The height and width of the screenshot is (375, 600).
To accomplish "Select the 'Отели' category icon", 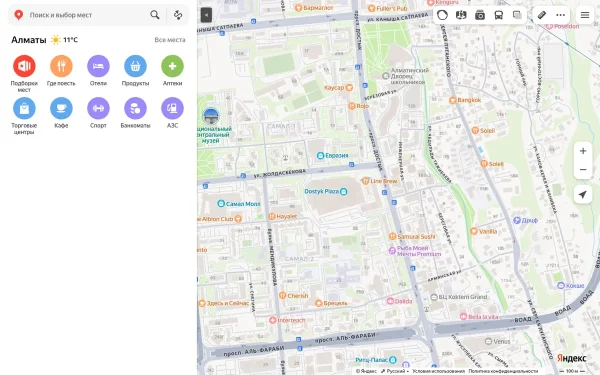I will (x=98, y=66).
